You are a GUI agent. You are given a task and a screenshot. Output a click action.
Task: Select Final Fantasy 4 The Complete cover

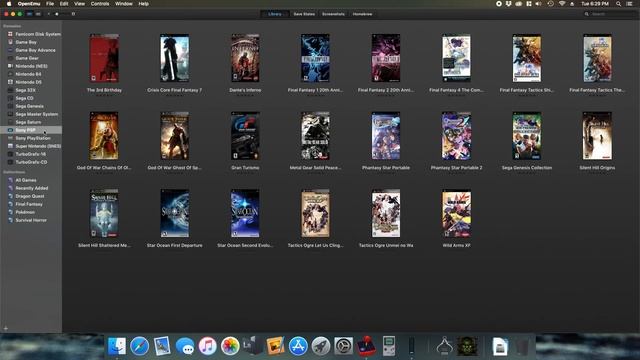click(456, 58)
